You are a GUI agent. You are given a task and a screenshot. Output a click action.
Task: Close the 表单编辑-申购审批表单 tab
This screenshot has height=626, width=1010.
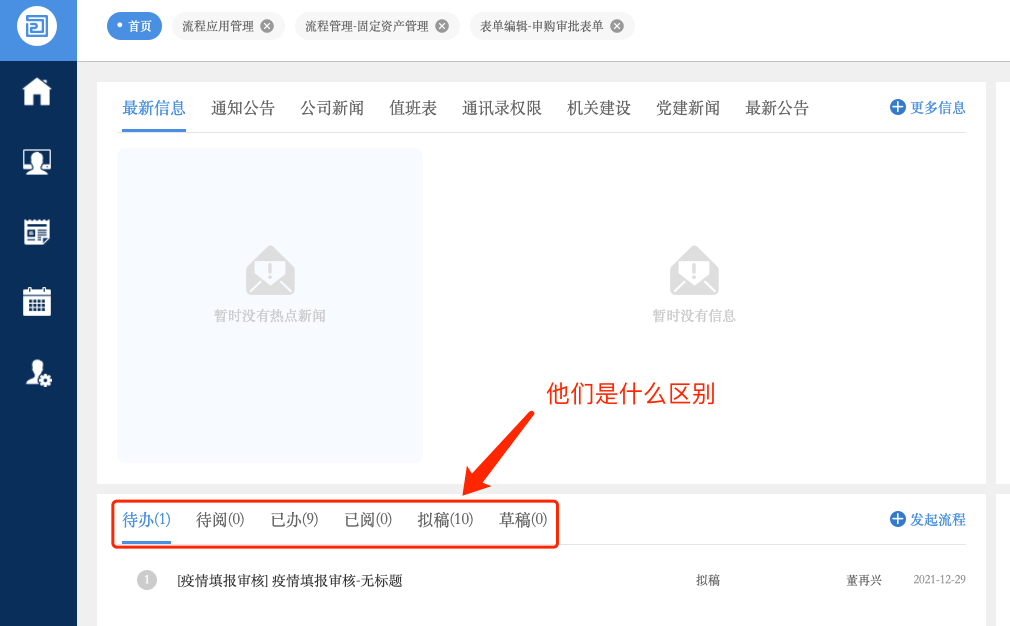point(617,26)
